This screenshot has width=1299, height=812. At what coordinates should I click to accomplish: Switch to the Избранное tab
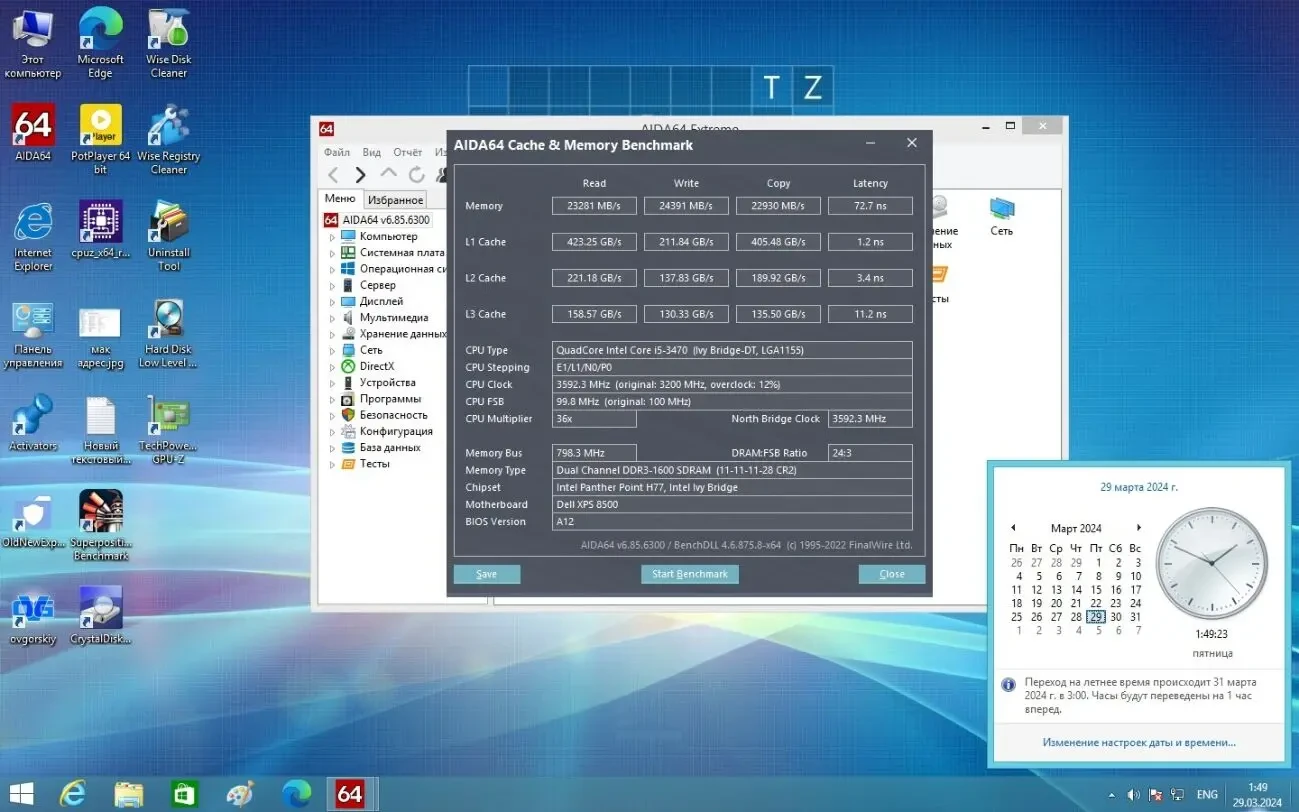tap(395, 199)
